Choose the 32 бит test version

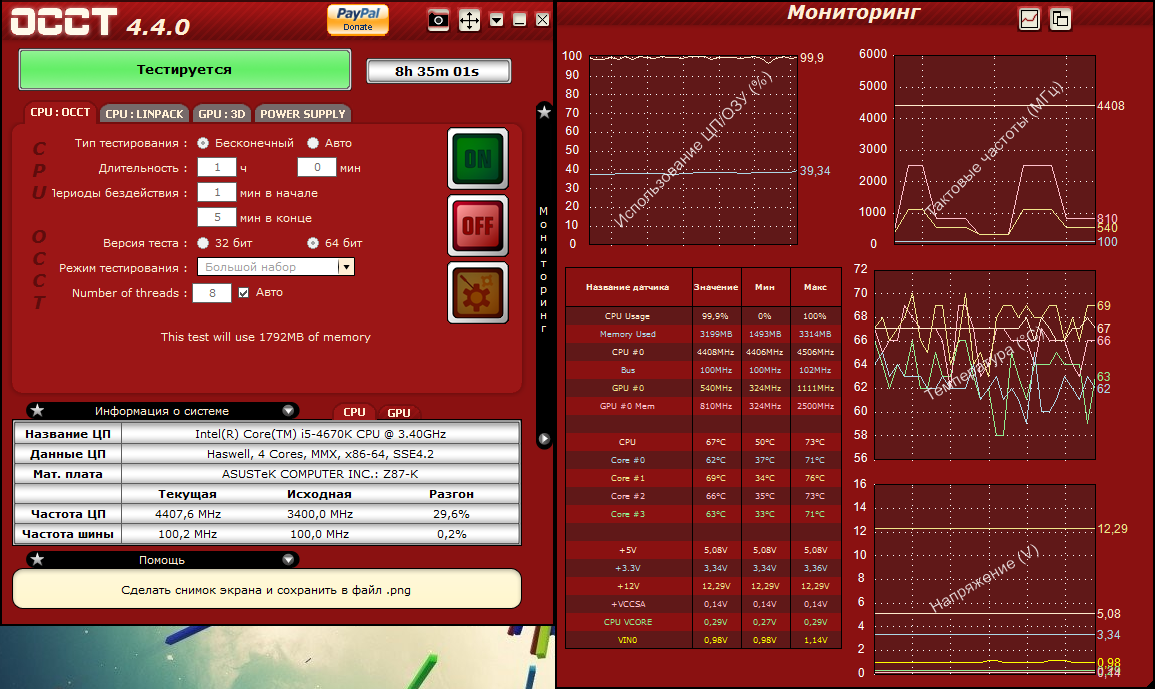click(203, 242)
